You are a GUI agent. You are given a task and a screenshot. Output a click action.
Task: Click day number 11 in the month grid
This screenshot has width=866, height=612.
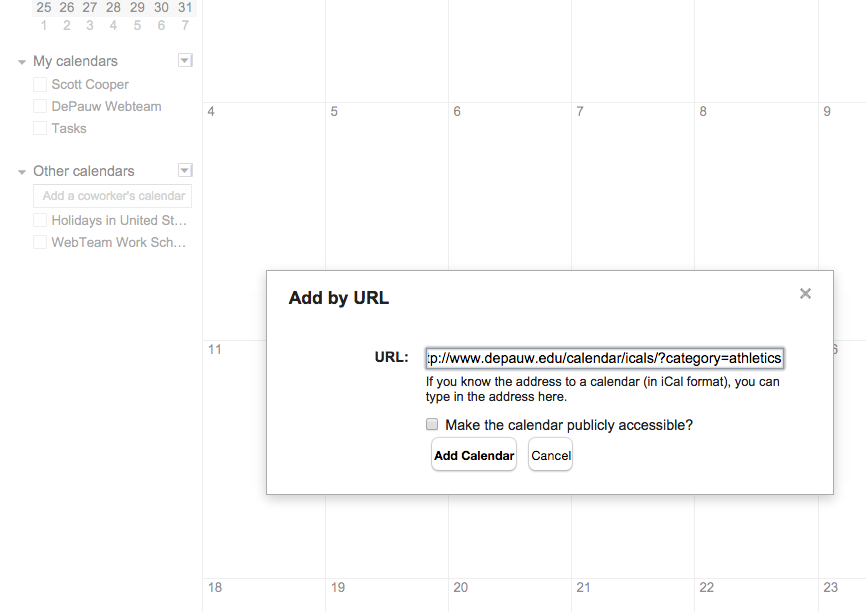pyautogui.click(x=215, y=350)
